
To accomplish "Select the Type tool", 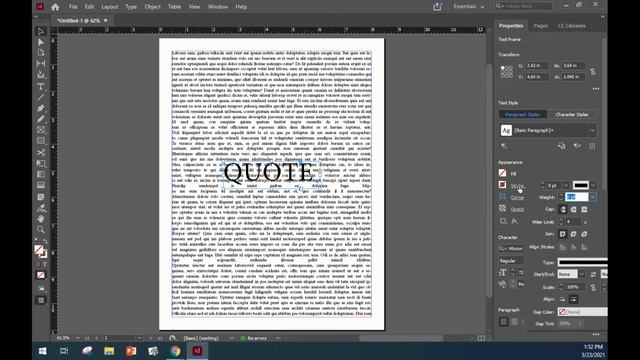I will 40,86.
